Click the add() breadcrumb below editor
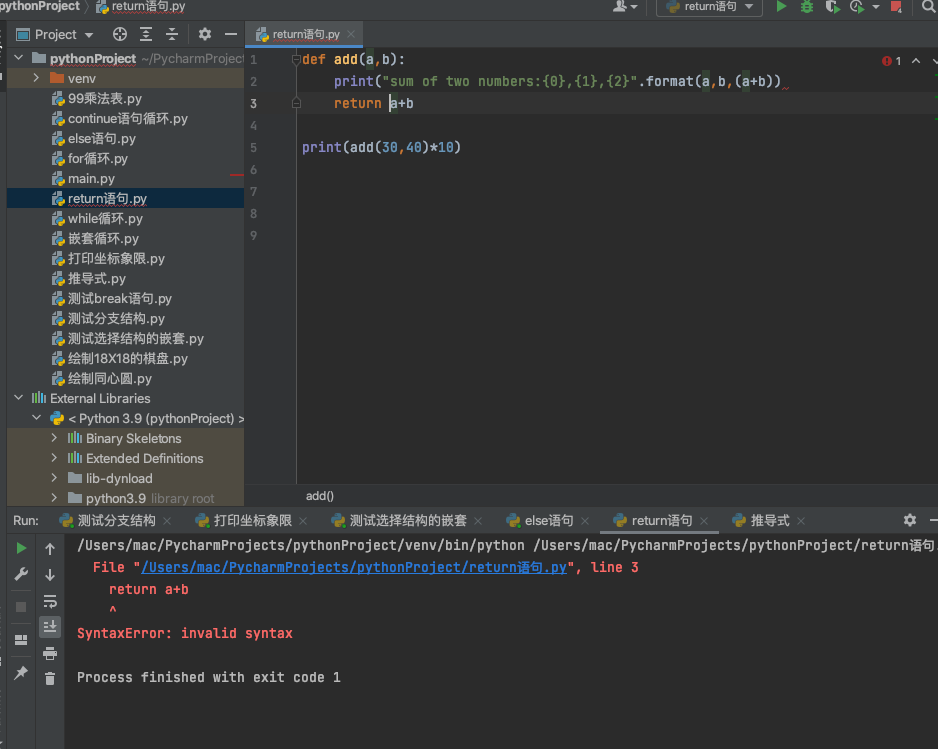 pyautogui.click(x=319, y=496)
